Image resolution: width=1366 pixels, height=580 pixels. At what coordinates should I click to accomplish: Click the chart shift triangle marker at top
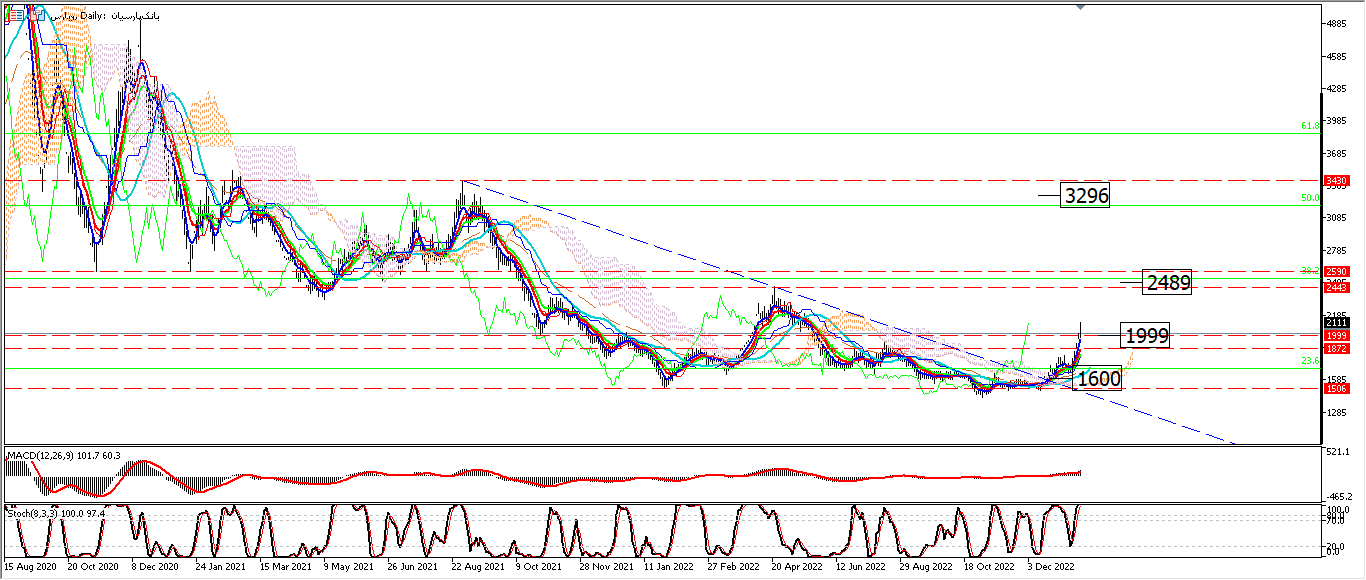click(1081, 7)
